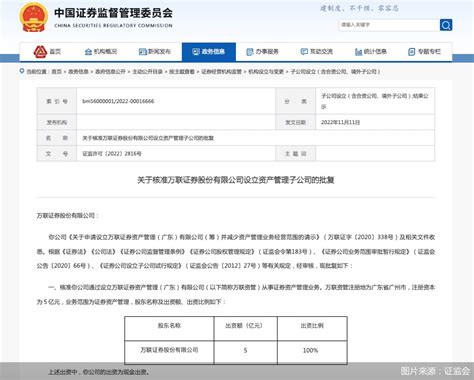Viewport: 474px width, 380px height.
Task: Go to 政务信息 in the breadcrumb
Action: pyautogui.click(x=78, y=71)
